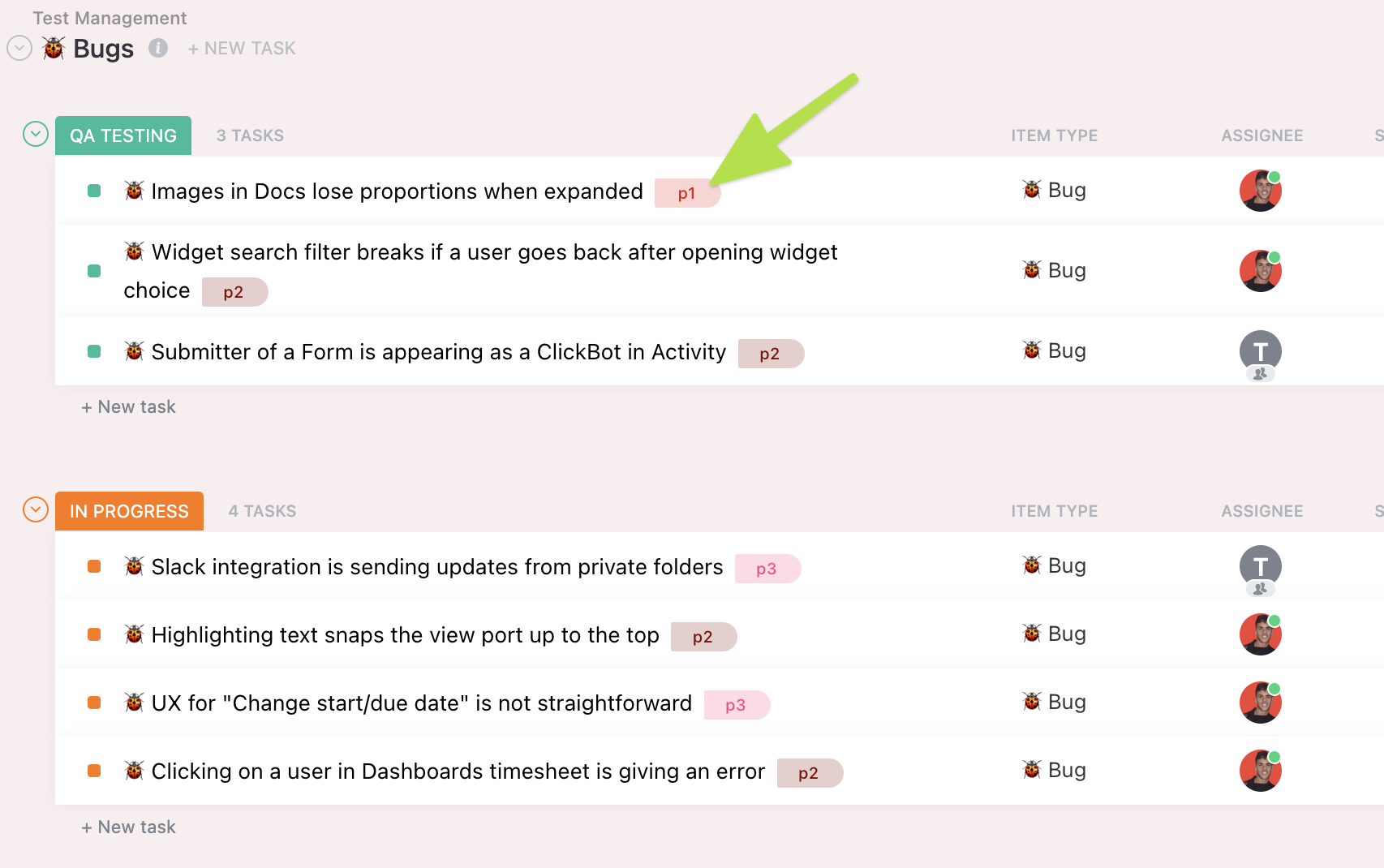Click Assignee column header in In Progress
This screenshot has width=1384, height=868.
point(1262,511)
